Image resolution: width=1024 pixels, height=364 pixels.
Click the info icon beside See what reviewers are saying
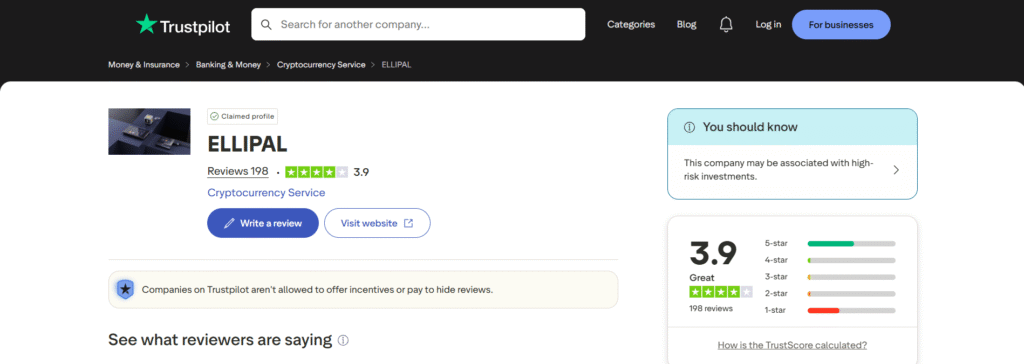click(x=344, y=340)
